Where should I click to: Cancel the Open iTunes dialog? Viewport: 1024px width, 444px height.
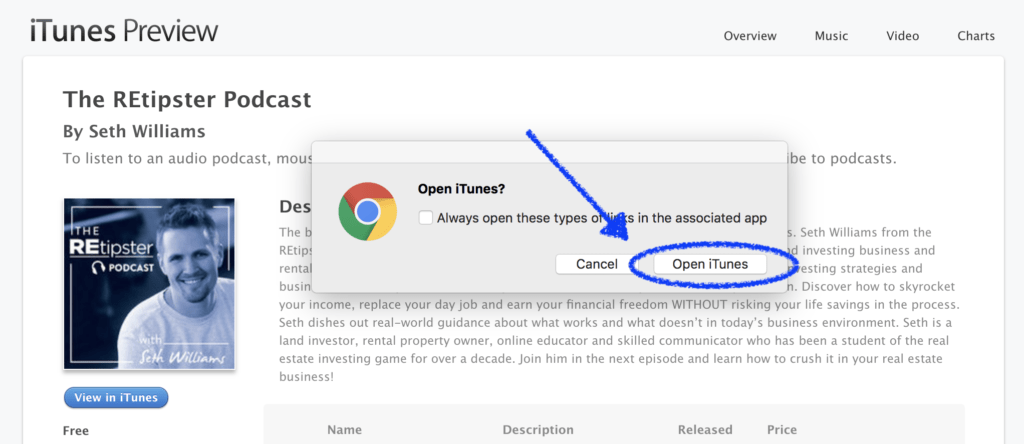[596, 264]
